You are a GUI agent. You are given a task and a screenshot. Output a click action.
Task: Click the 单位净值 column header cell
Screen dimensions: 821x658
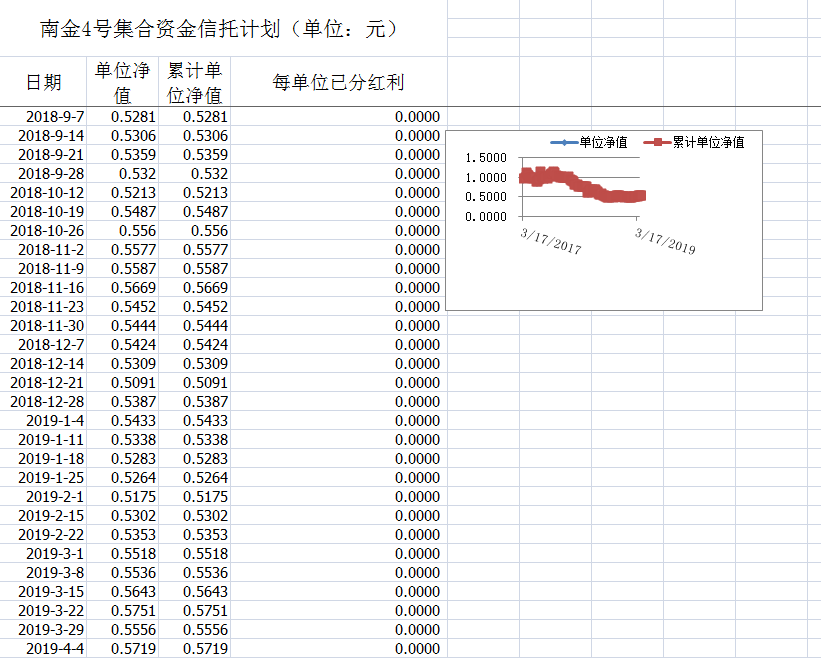click(x=123, y=82)
